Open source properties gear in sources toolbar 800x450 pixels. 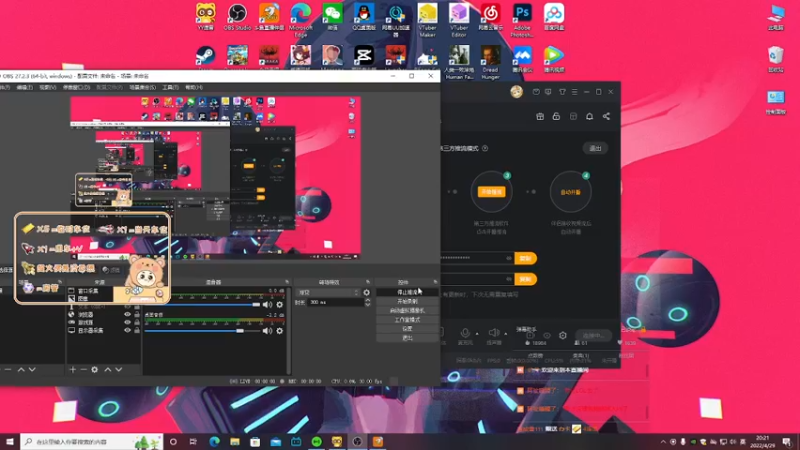pos(95,369)
